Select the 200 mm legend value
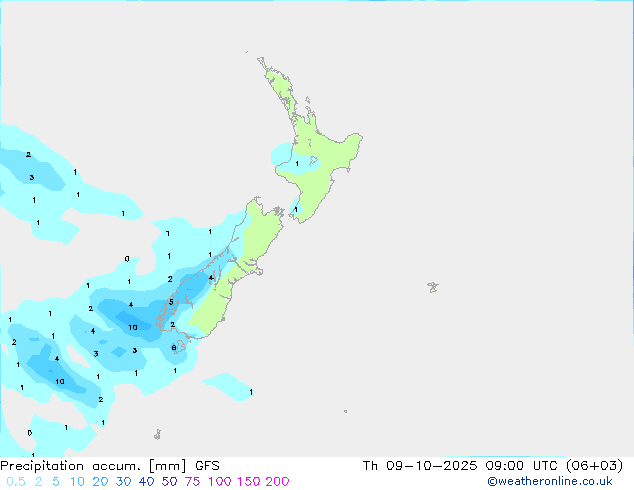634x490 pixels. pos(277,482)
